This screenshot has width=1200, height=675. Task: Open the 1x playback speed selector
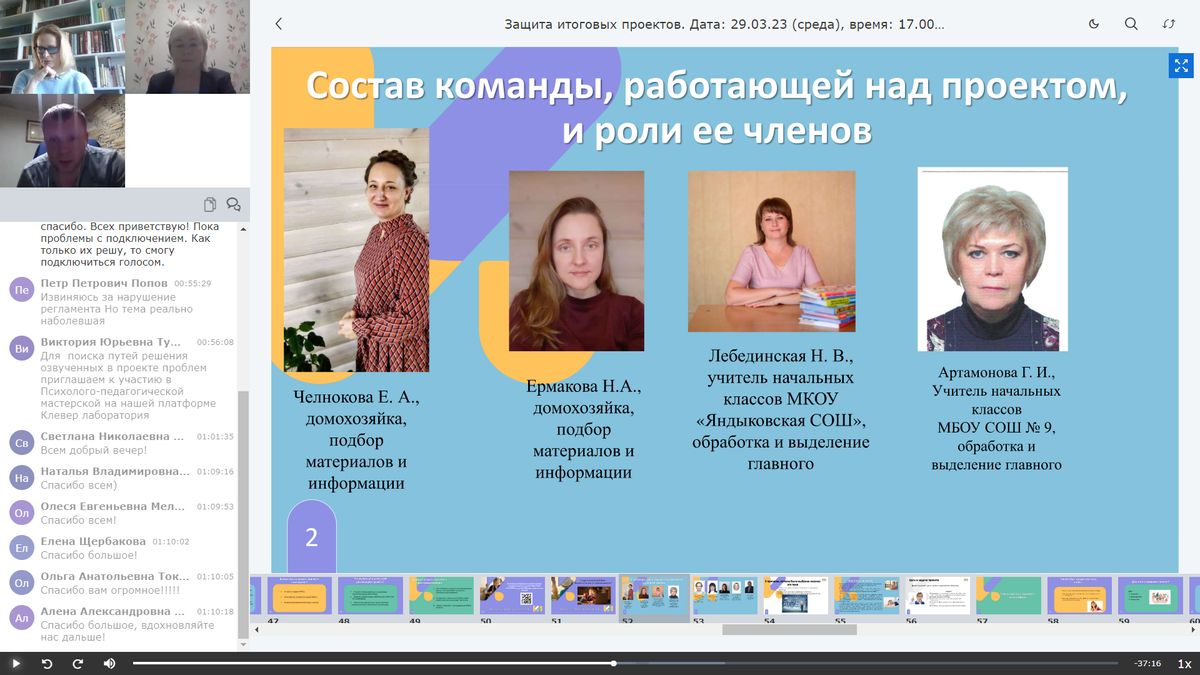[x=1184, y=664]
